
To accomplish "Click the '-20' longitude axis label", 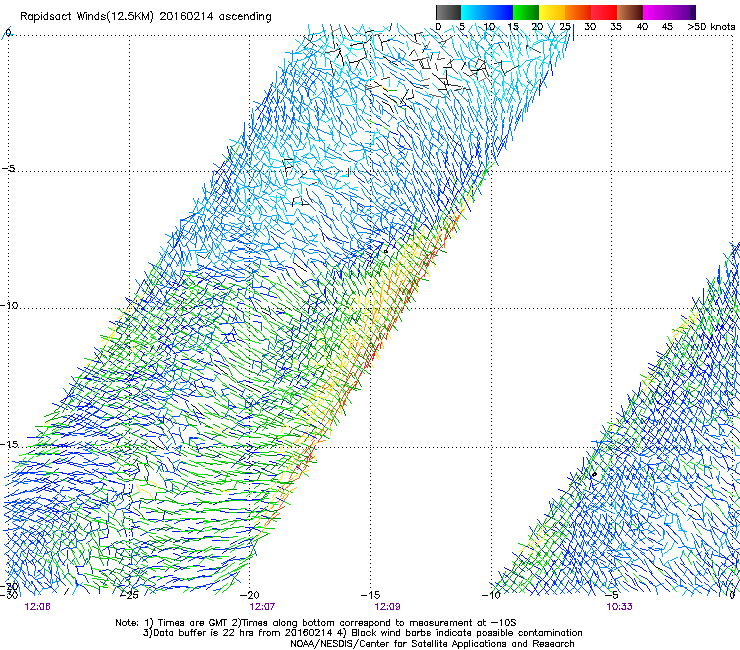I will (x=249, y=595).
